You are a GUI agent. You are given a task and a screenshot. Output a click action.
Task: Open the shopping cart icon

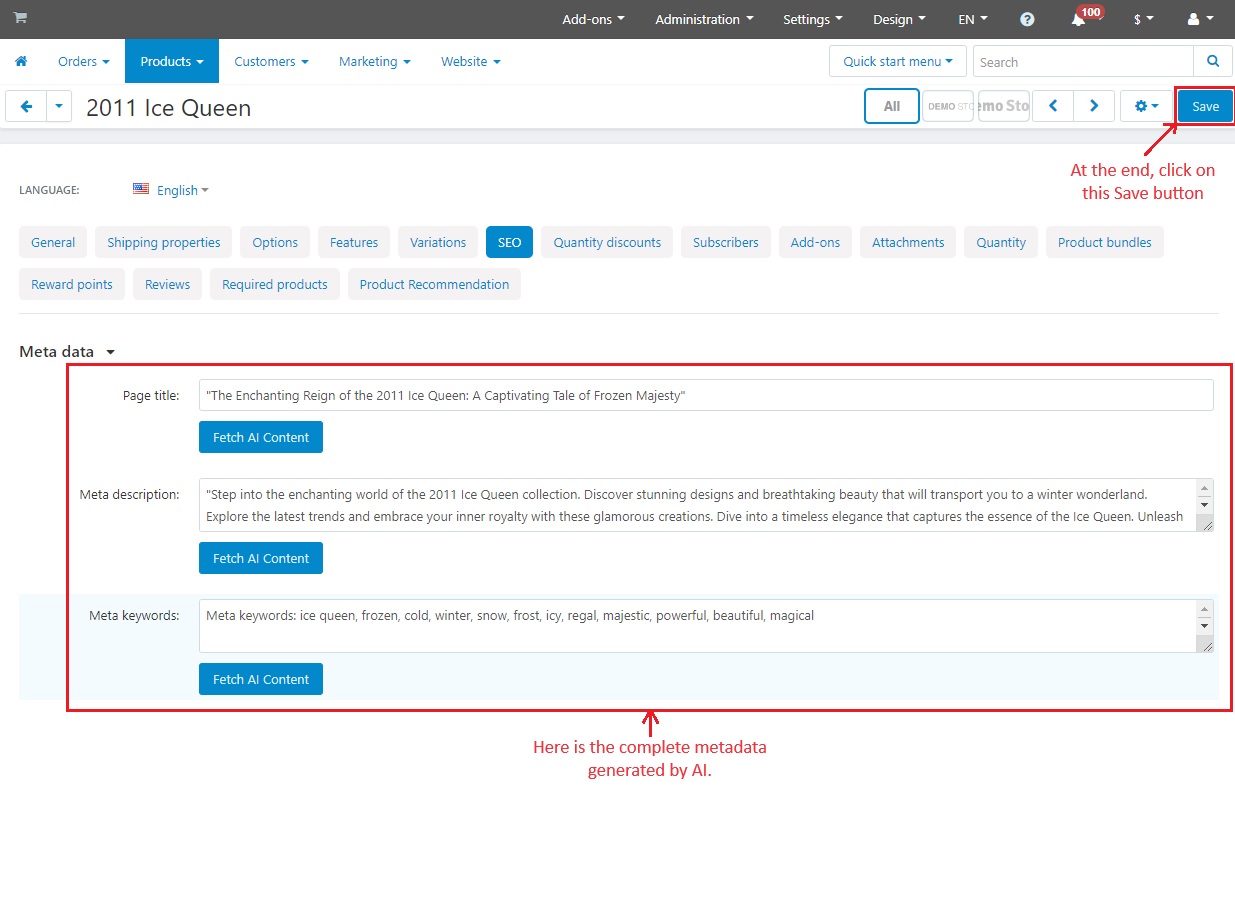20,18
